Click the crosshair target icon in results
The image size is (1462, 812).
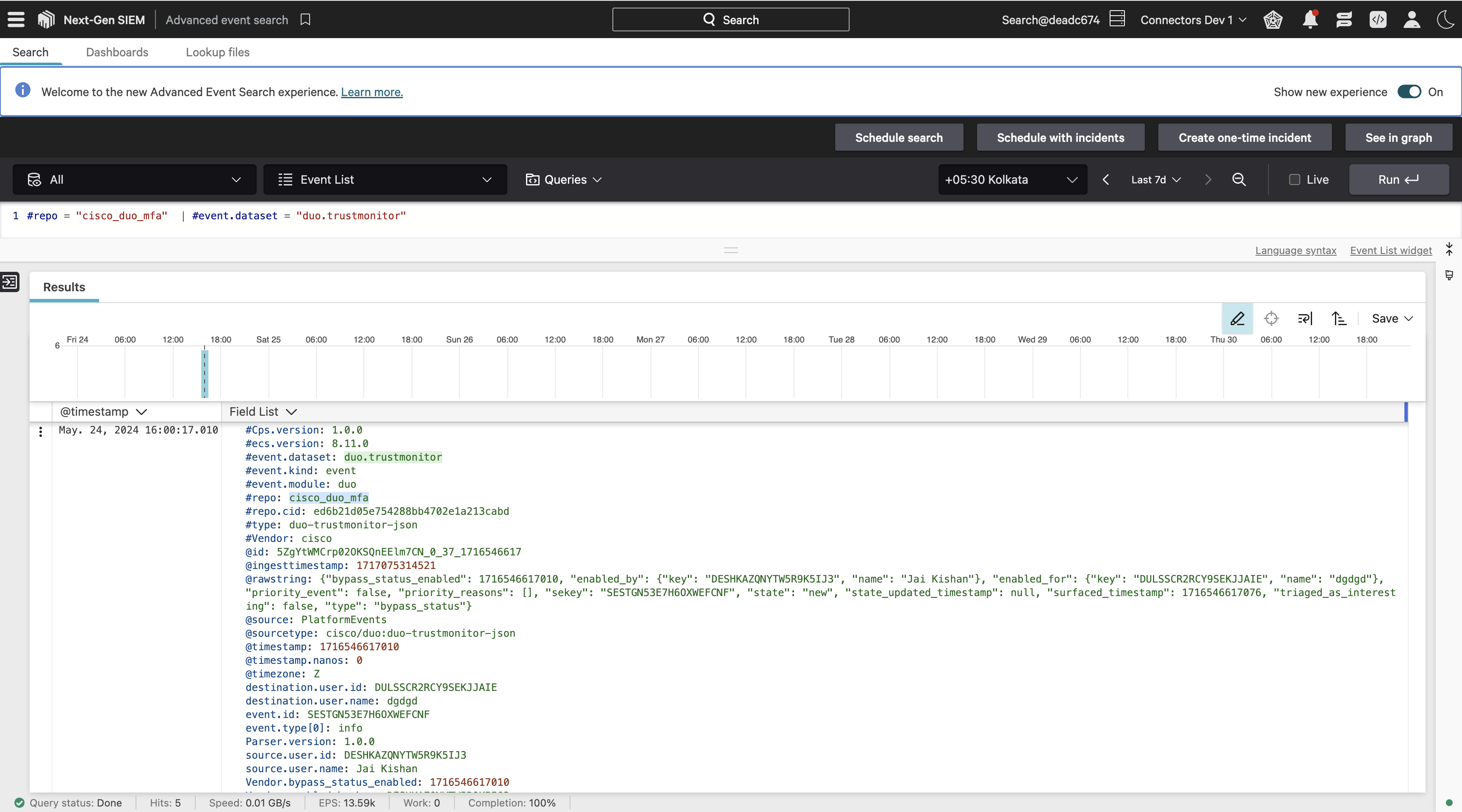1271,318
